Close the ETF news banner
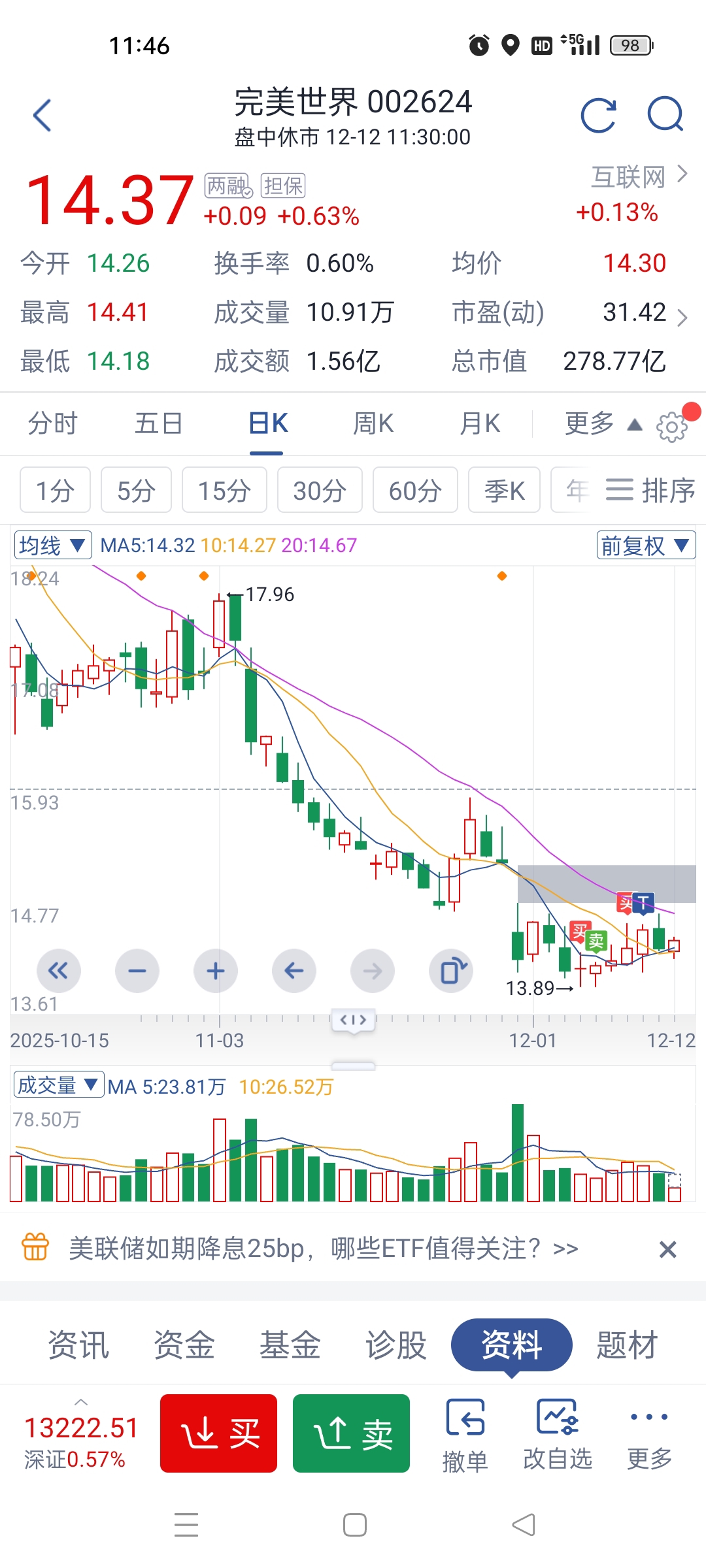 (667, 1249)
